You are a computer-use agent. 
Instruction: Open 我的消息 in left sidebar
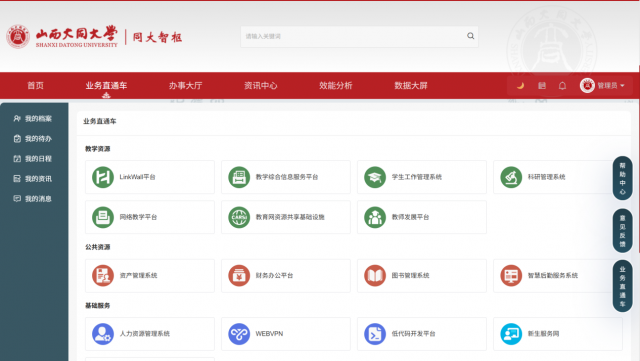[33, 199]
